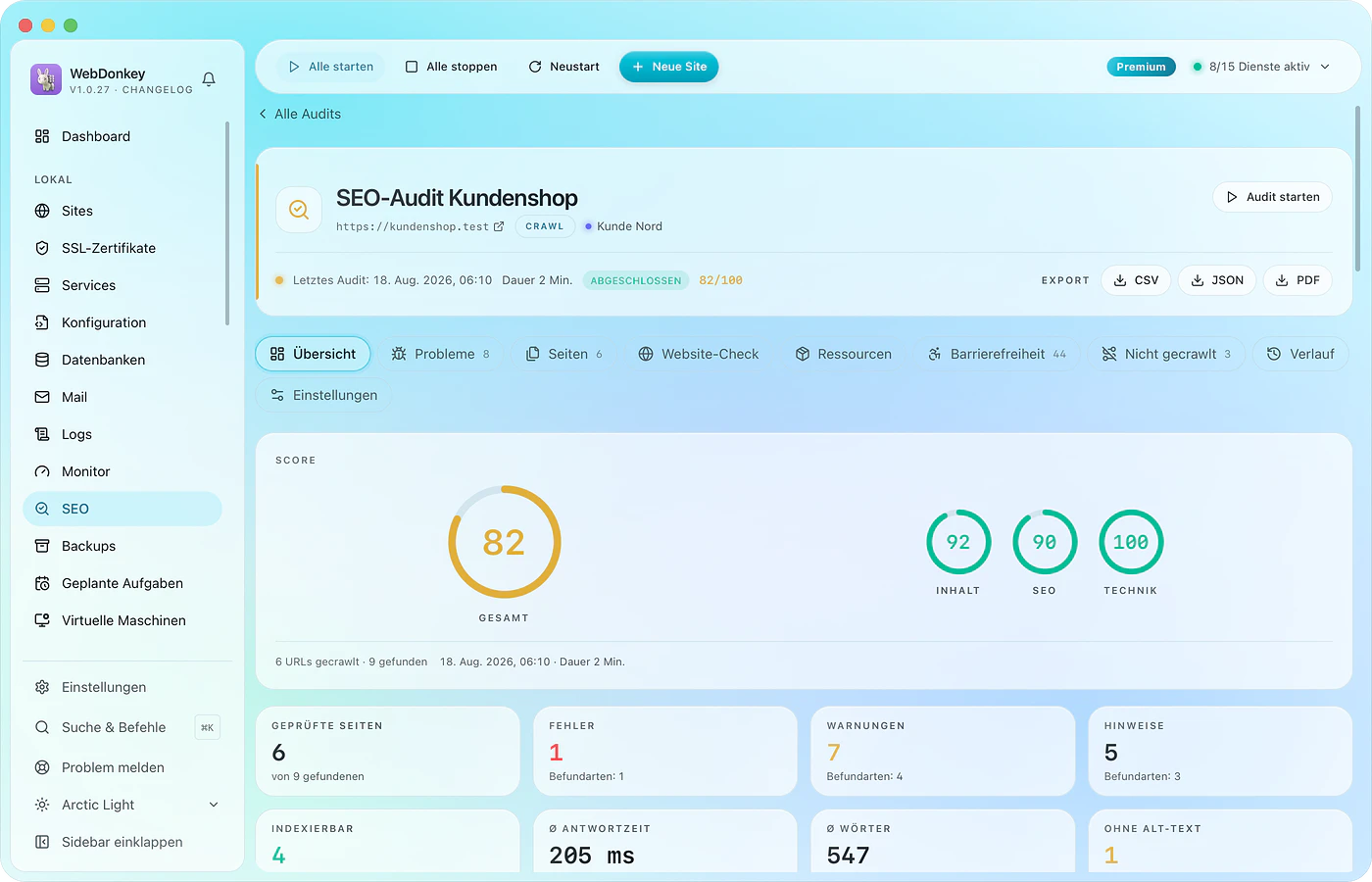Open Virtuelle Maschinen
Viewport: 1372px width, 882px height.
[122, 620]
